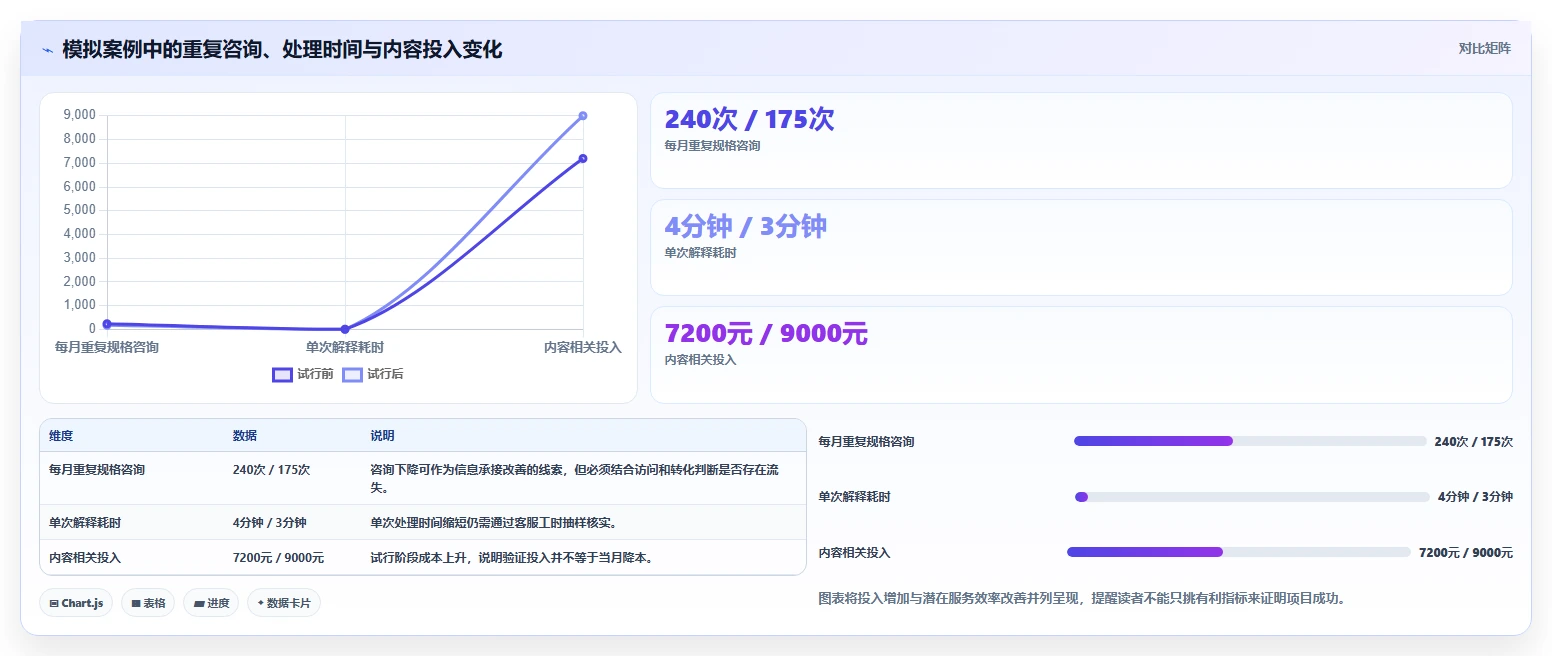The height and width of the screenshot is (656, 1552).
Task: Click table cell 4分钟 / 3分钟
Action: click(x=270, y=522)
